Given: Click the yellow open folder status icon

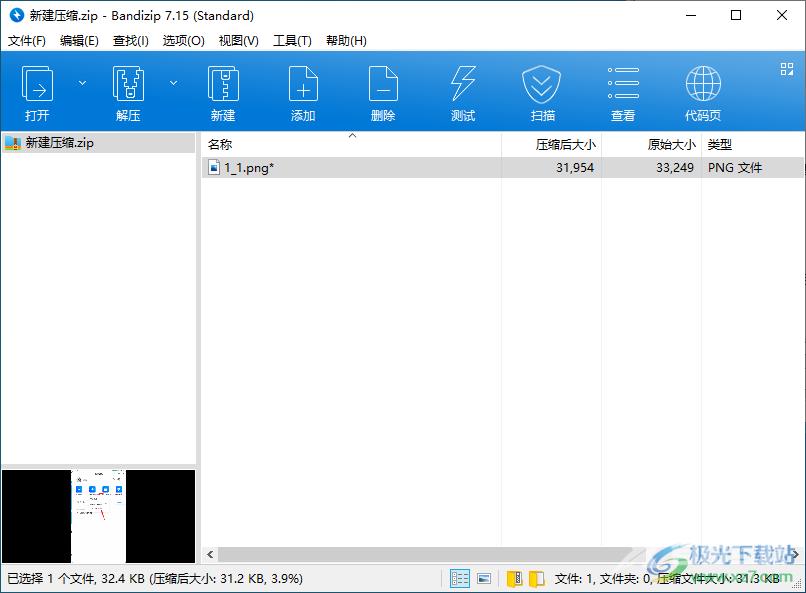Looking at the screenshot, I should point(536,579).
